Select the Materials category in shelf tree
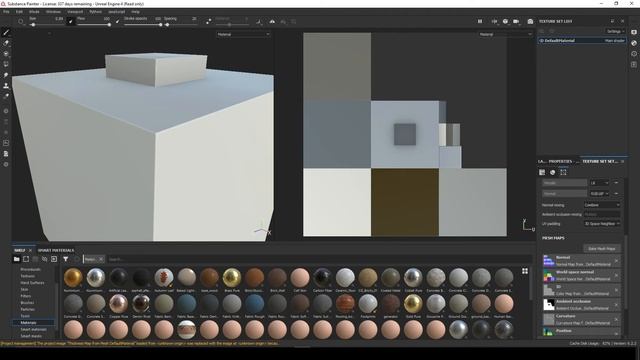 point(33,322)
